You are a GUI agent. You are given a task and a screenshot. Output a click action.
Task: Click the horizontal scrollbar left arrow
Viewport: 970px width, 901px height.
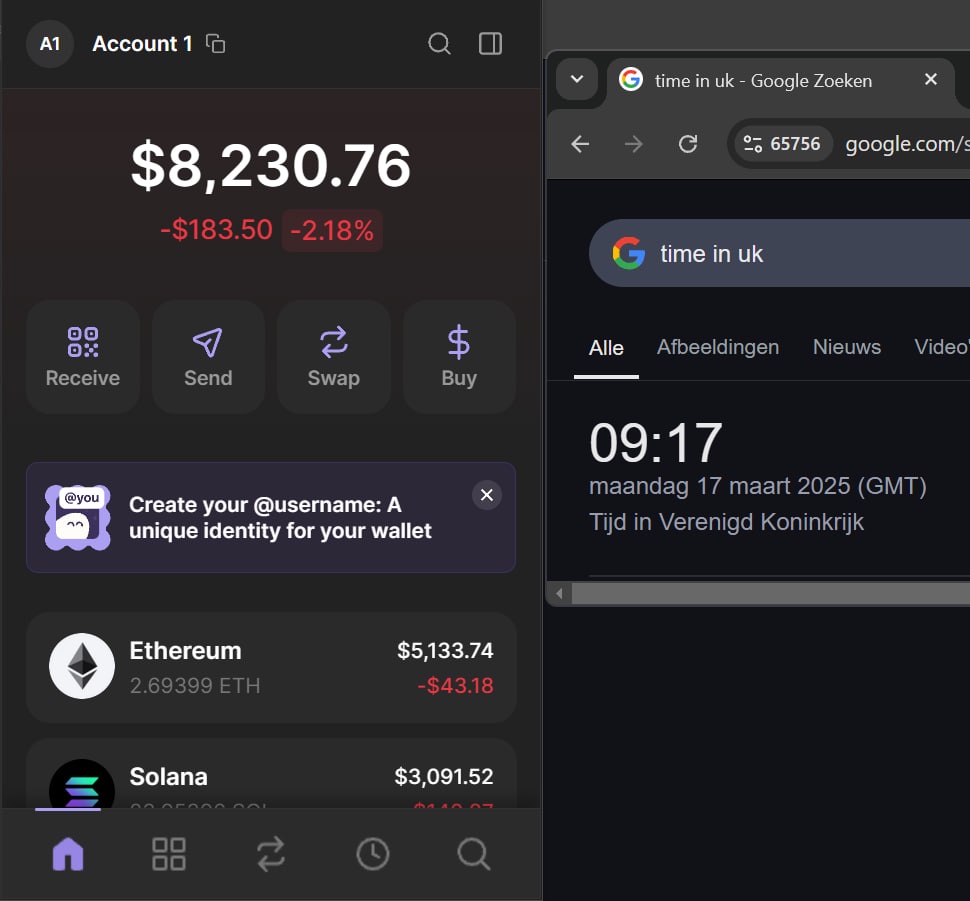[x=559, y=594]
